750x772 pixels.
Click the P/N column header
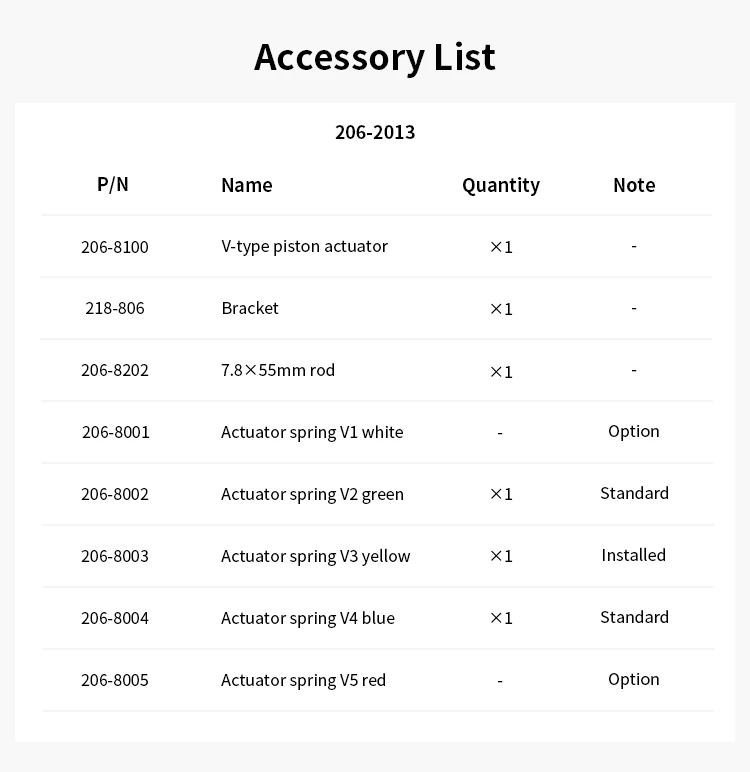[x=113, y=185]
